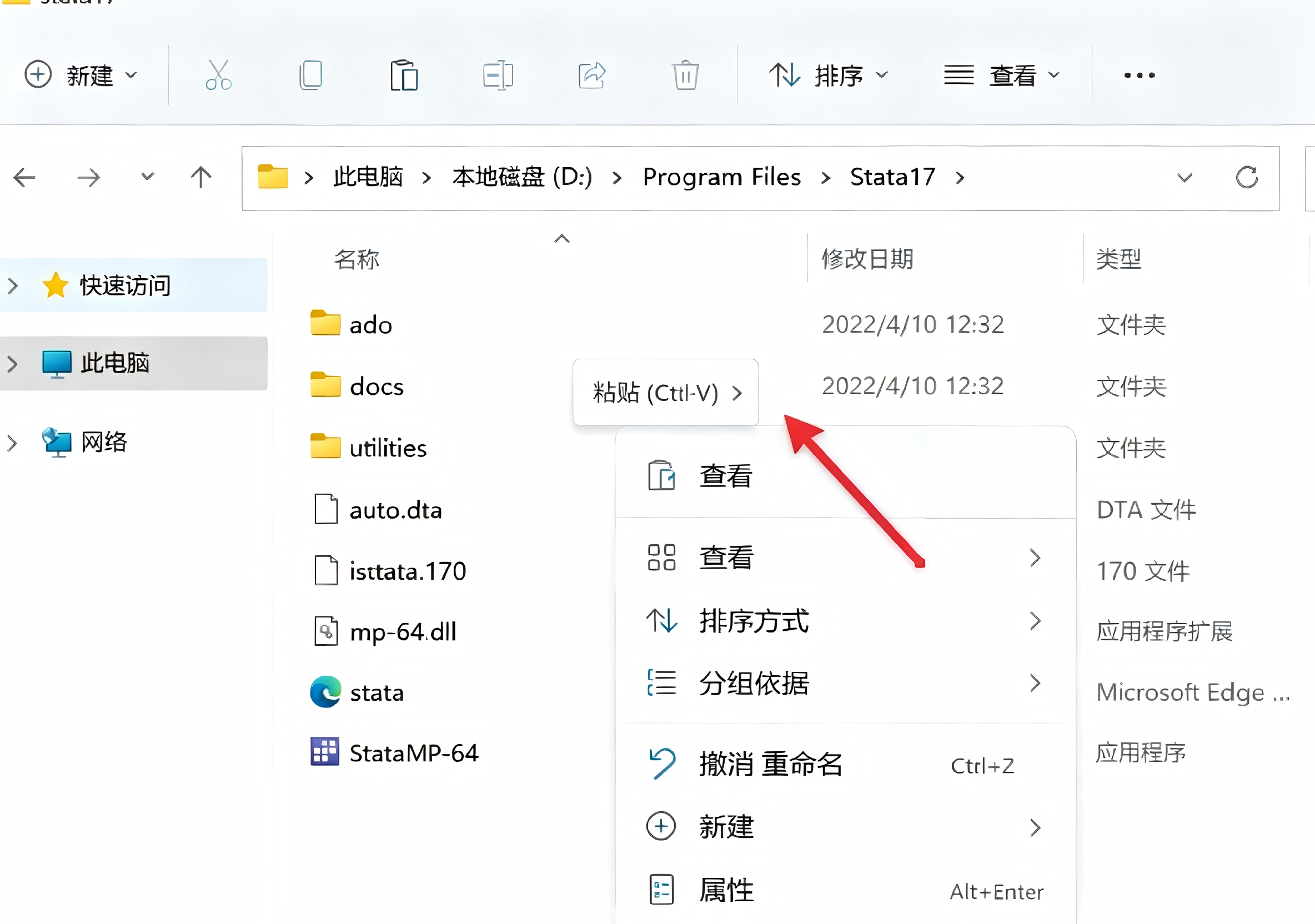Click the 粘贴 (Ctrl-V) tooltip button
Viewport: 1315px width, 924px height.
pyautogui.click(x=665, y=393)
